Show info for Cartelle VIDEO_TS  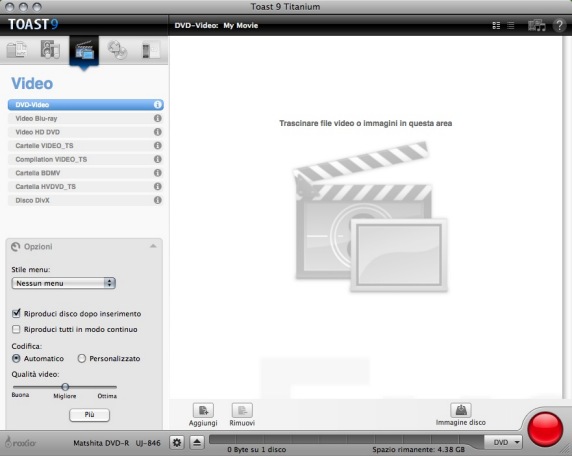click(158, 146)
